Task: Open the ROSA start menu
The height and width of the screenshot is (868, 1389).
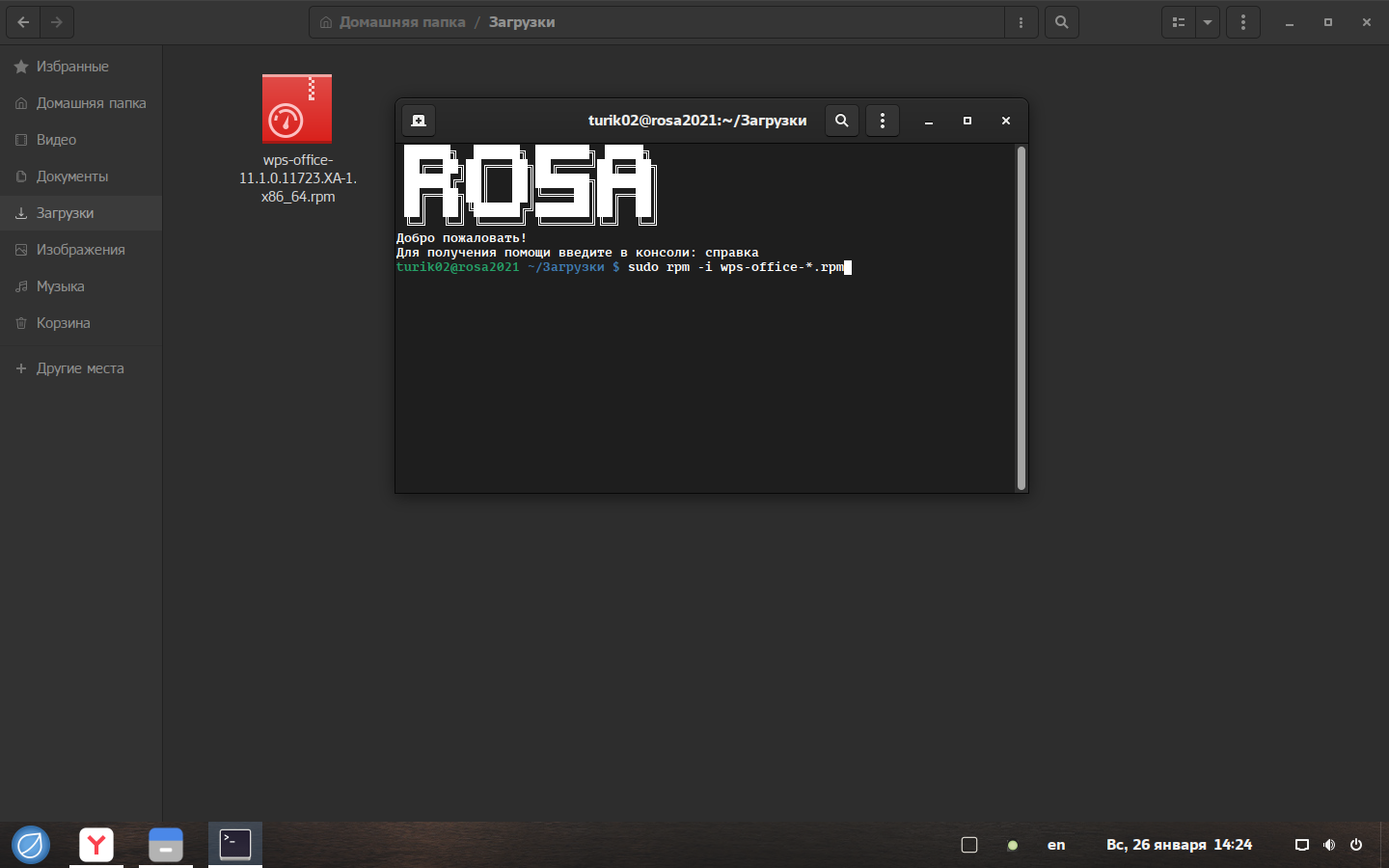Action: (x=31, y=845)
